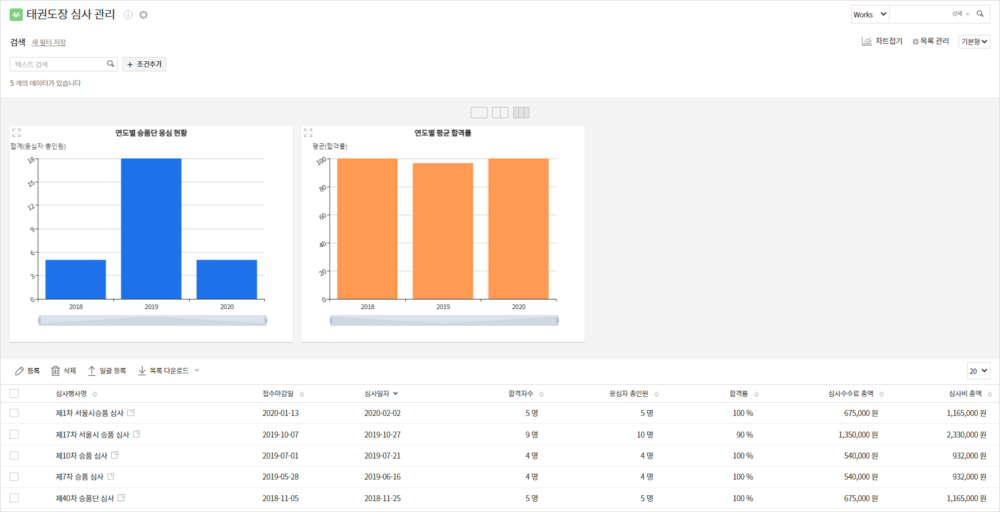Open the 제17차 서울시 승품 심사 entry
The width and height of the screenshot is (1000, 512).
pyautogui.click(x=92, y=434)
